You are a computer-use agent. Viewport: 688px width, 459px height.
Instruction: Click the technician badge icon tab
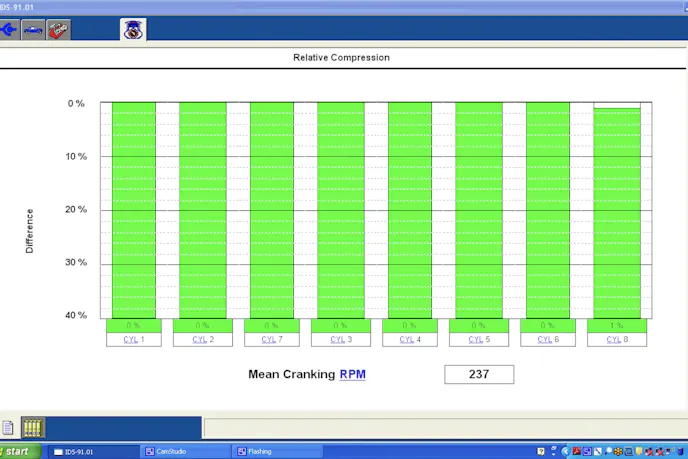pyautogui.click(x=132, y=29)
